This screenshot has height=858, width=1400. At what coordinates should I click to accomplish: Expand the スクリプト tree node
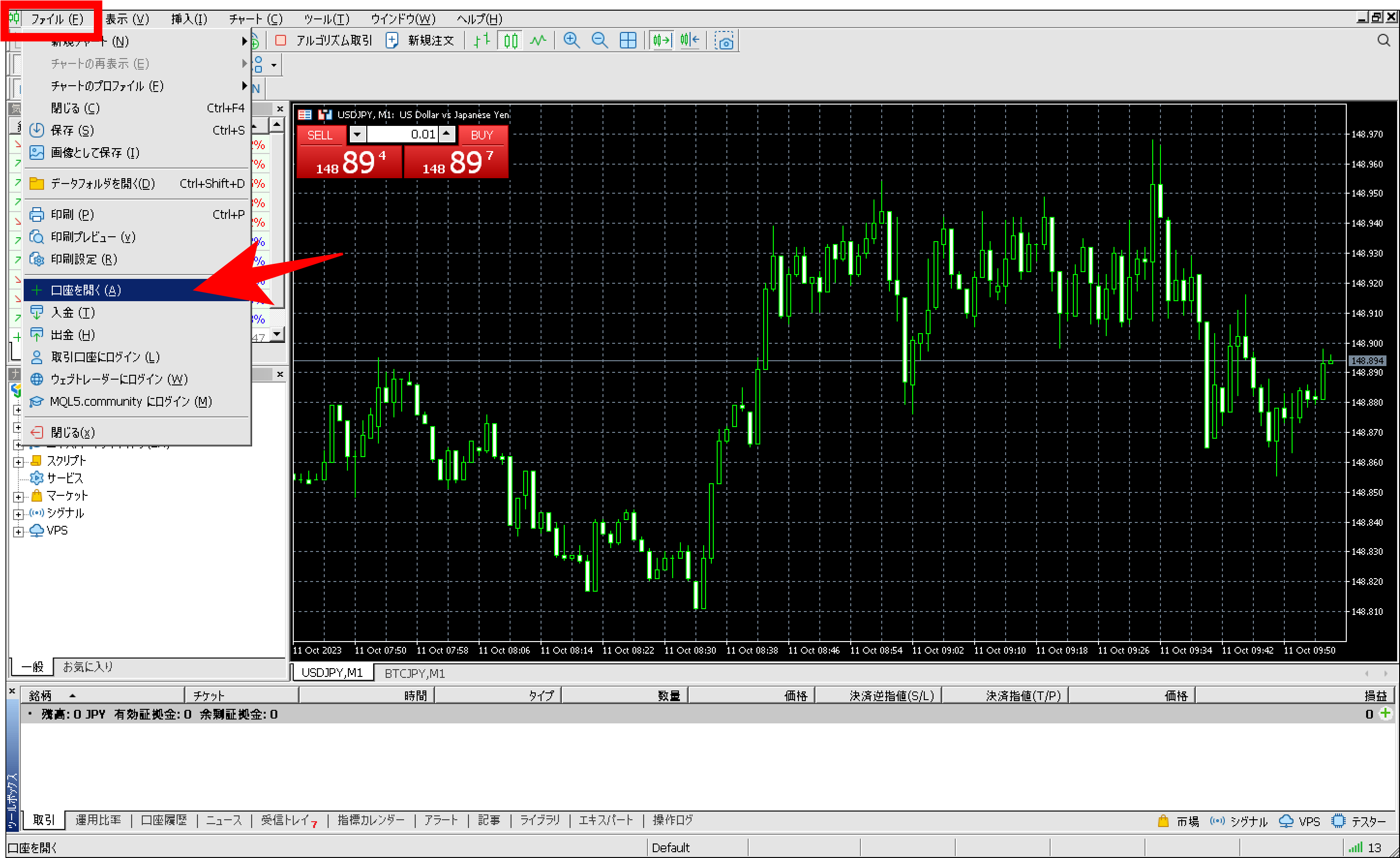pos(18,462)
